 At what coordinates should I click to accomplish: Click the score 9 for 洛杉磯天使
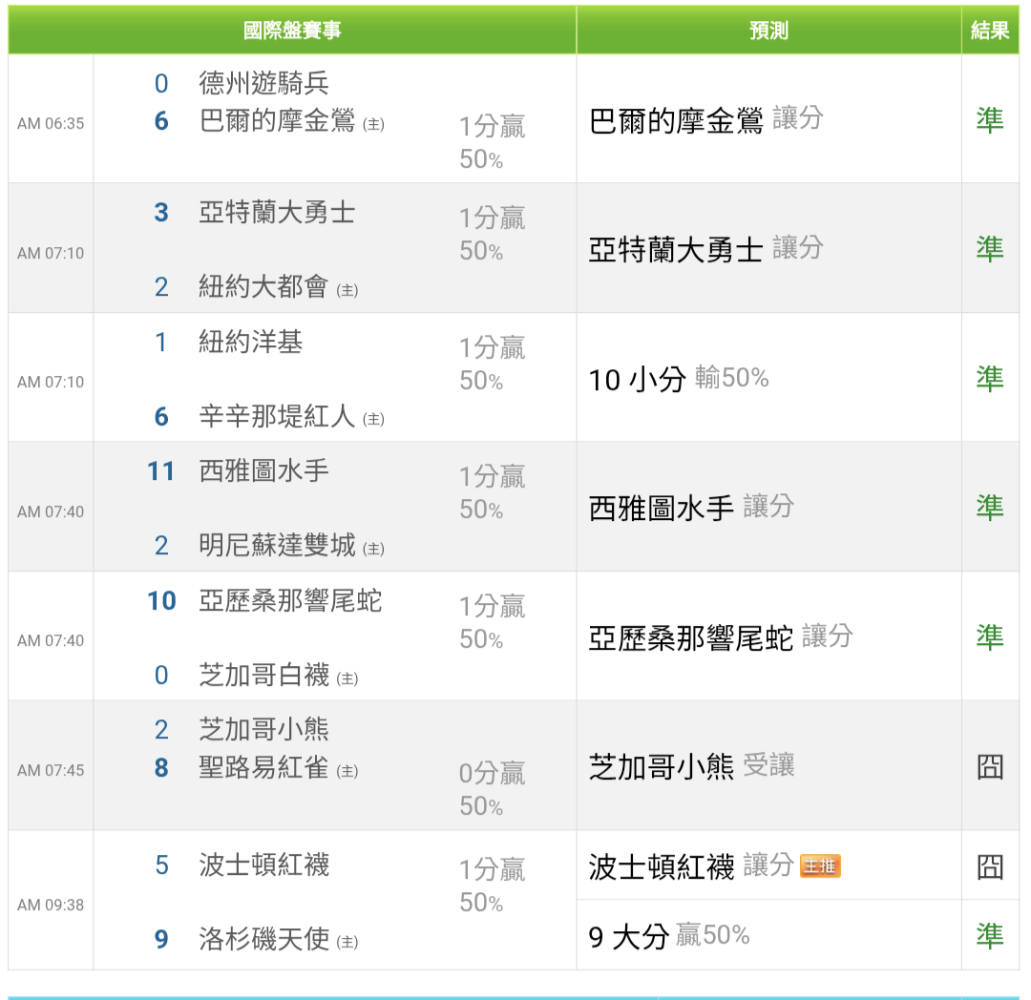tap(161, 940)
